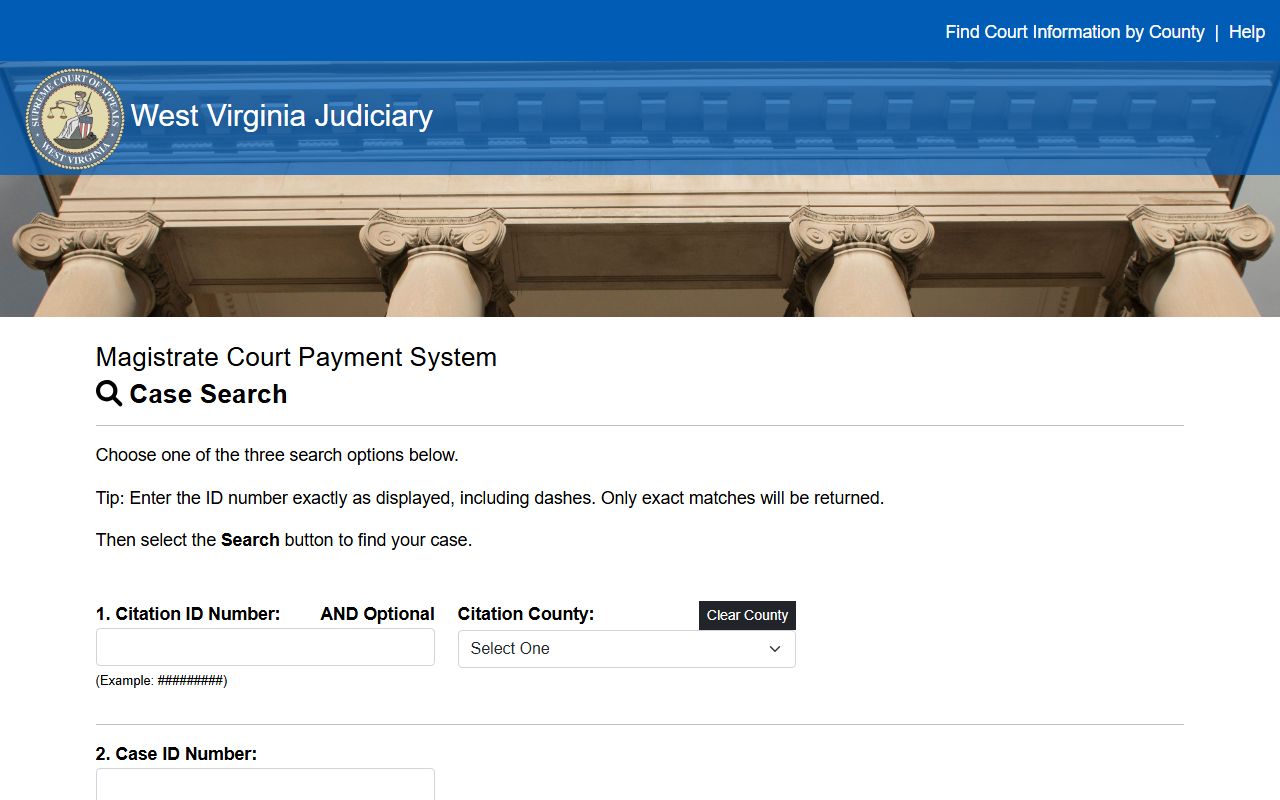The width and height of the screenshot is (1280, 800).
Task: Click the 'AND Optional' text
Action: pyautogui.click(x=377, y=614)
